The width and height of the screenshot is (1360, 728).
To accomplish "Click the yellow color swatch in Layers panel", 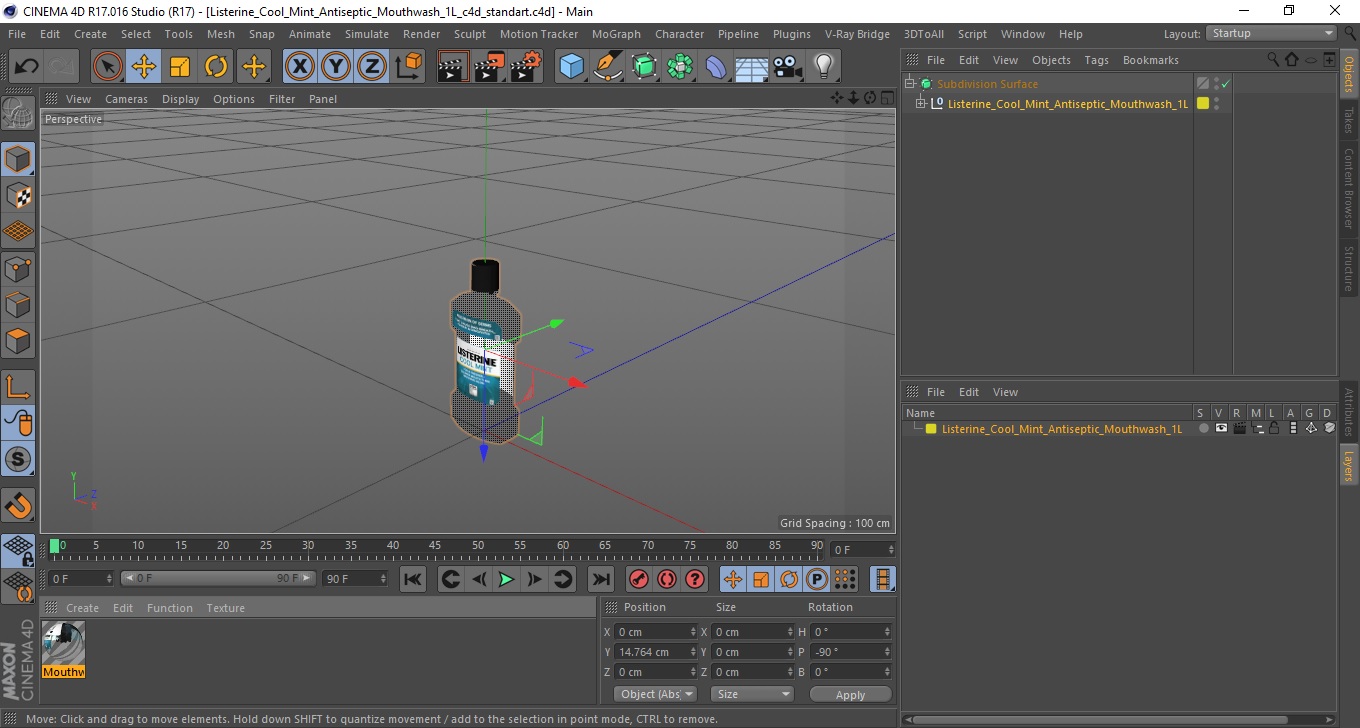I will tap(931, 429).
